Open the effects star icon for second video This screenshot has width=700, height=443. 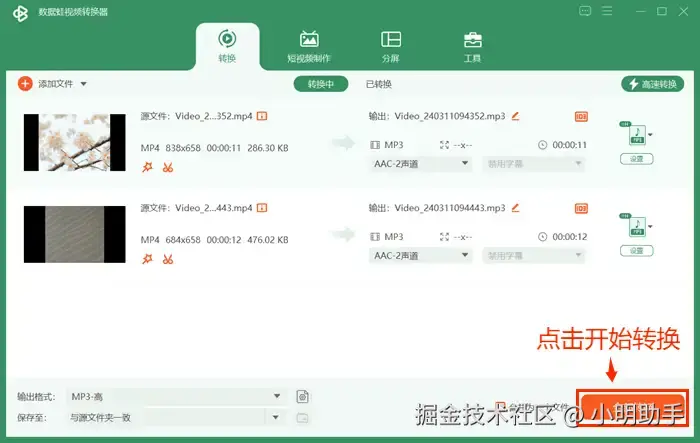(147, 259)
